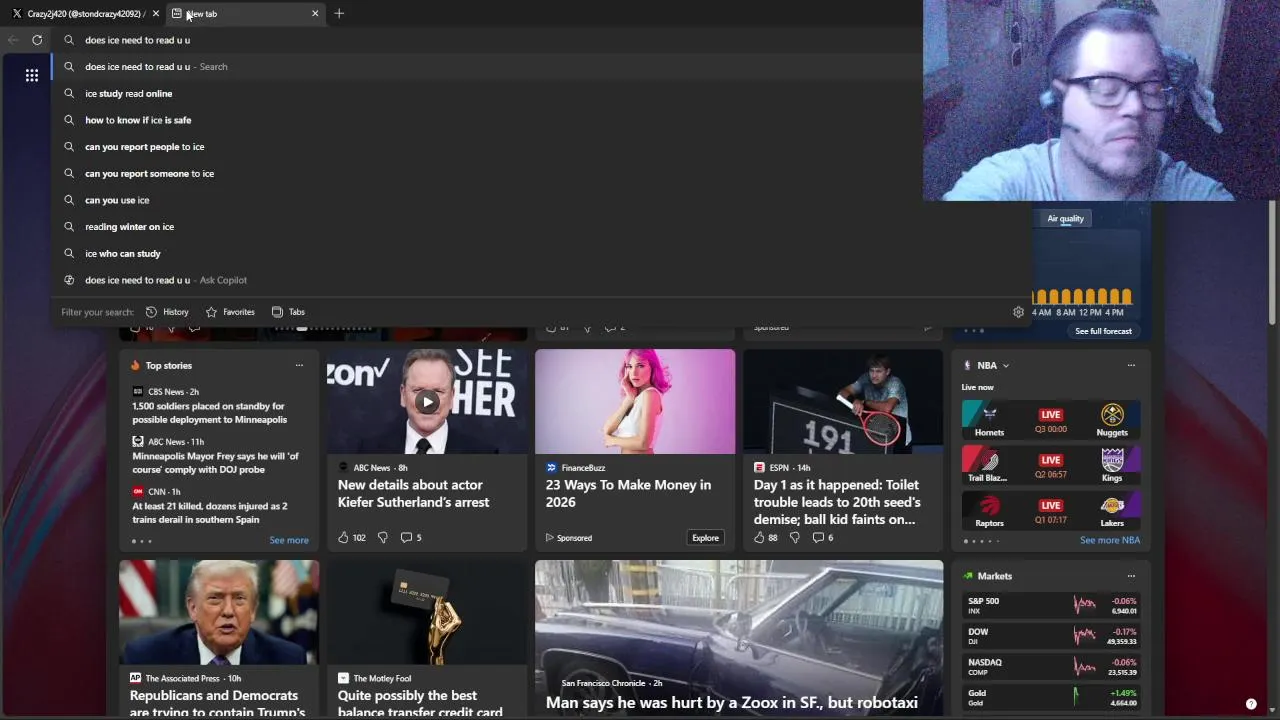Click the browser reload button
Image resolution: width=1280 pixels, height=720 pixels.
point(37,40)
